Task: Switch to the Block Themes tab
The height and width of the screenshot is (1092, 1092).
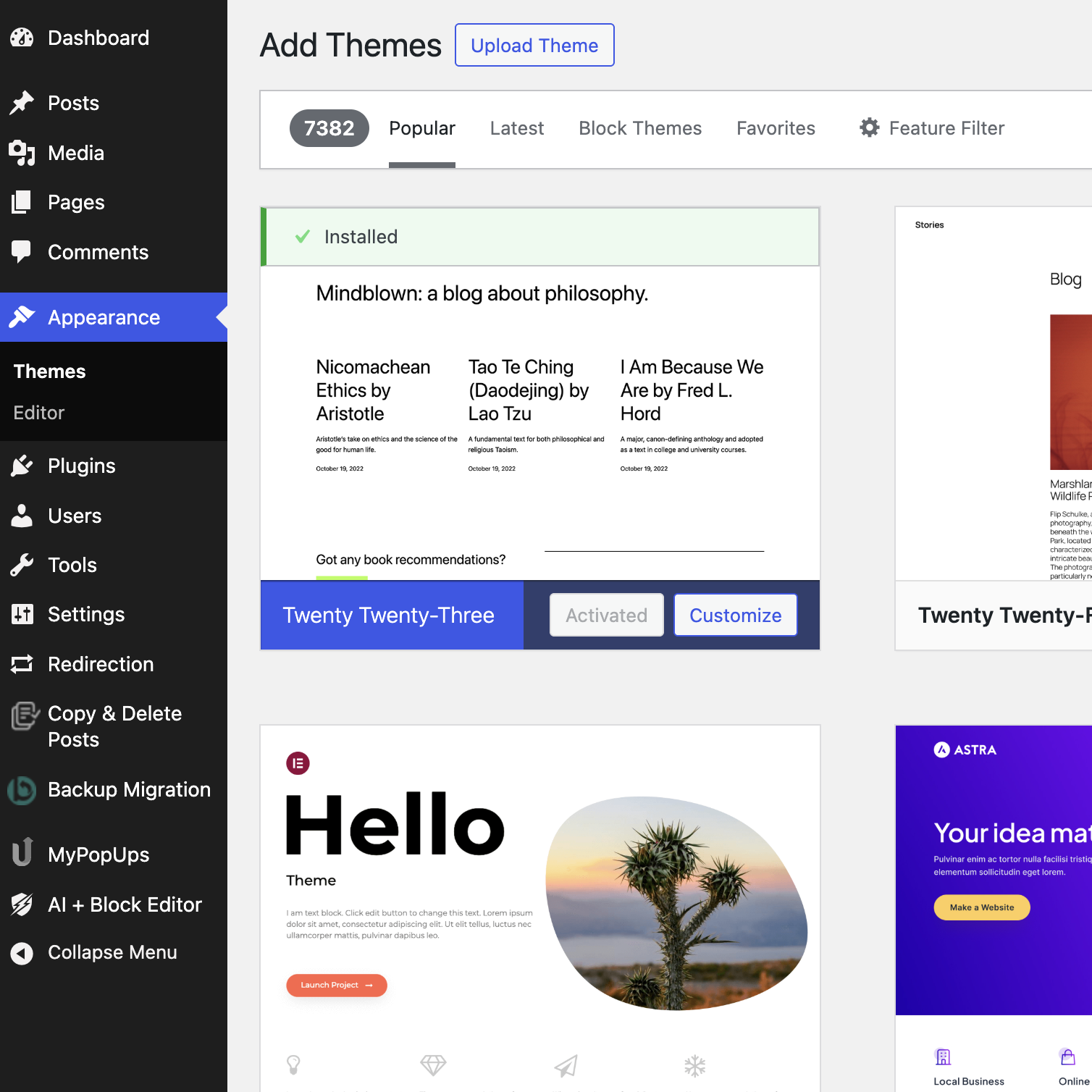Action: (x=640, y=128)
